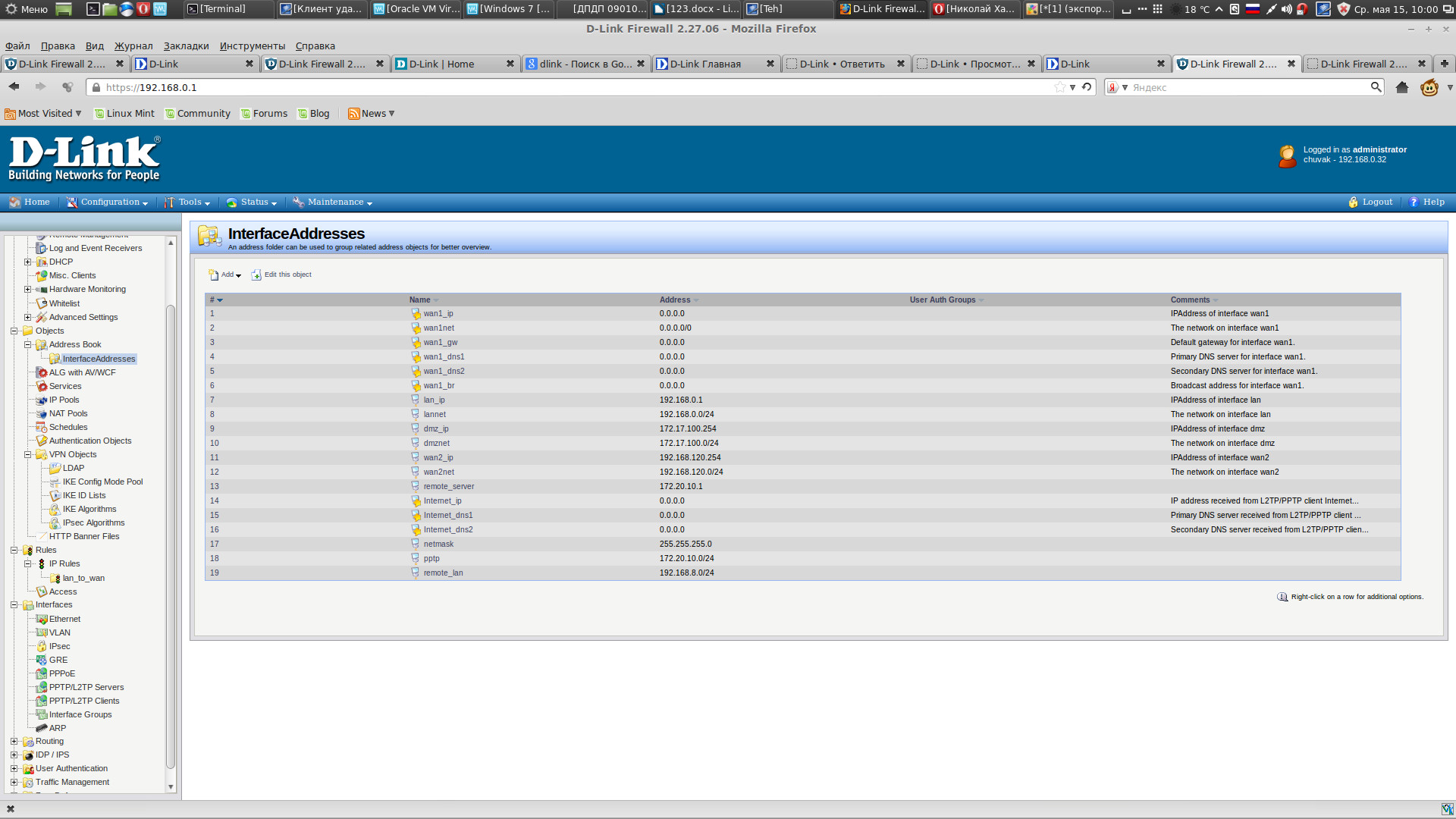Sort table by Address column header
This screenshot has height=819, width=1456.
point(675,300)
